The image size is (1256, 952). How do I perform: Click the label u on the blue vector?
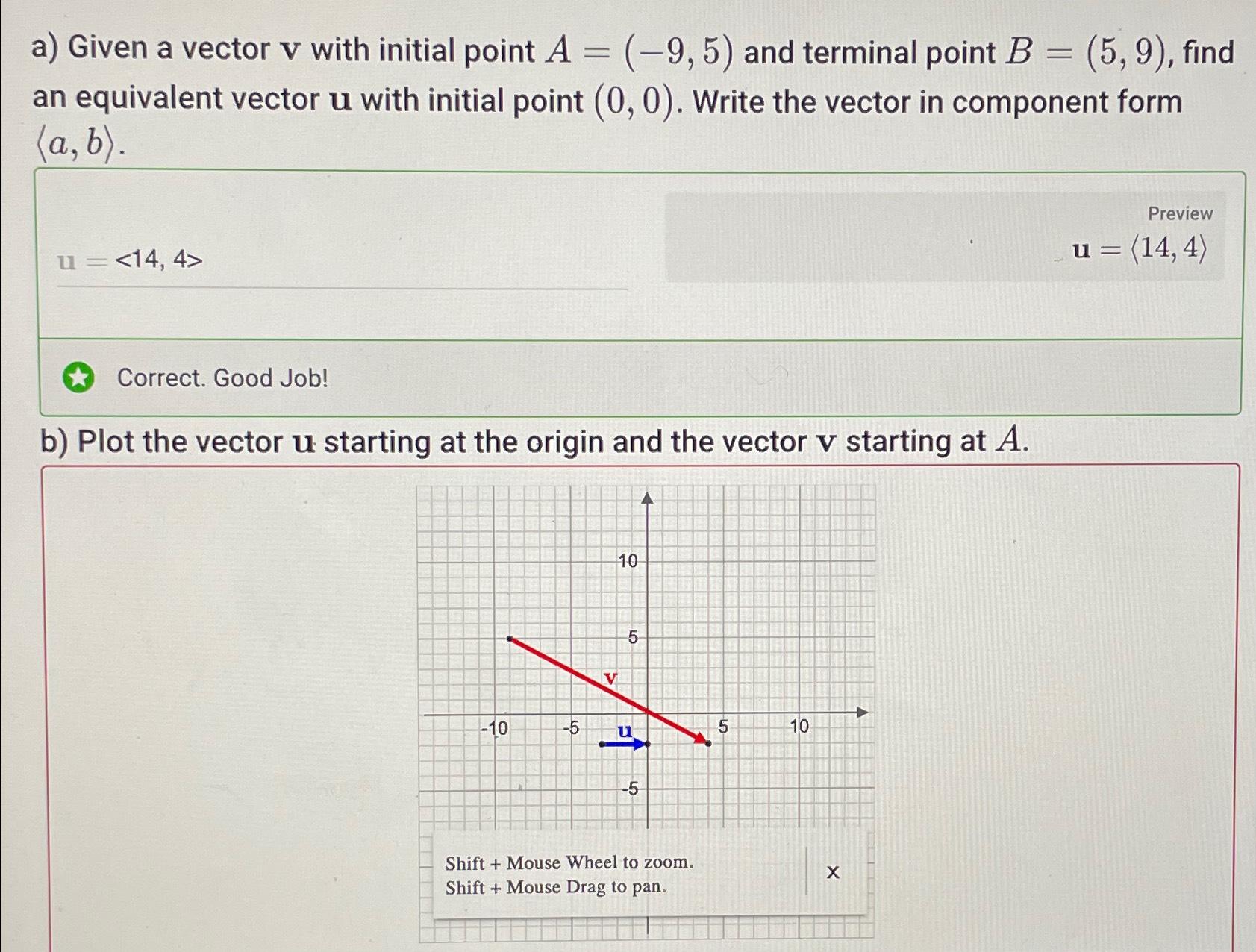624,730
